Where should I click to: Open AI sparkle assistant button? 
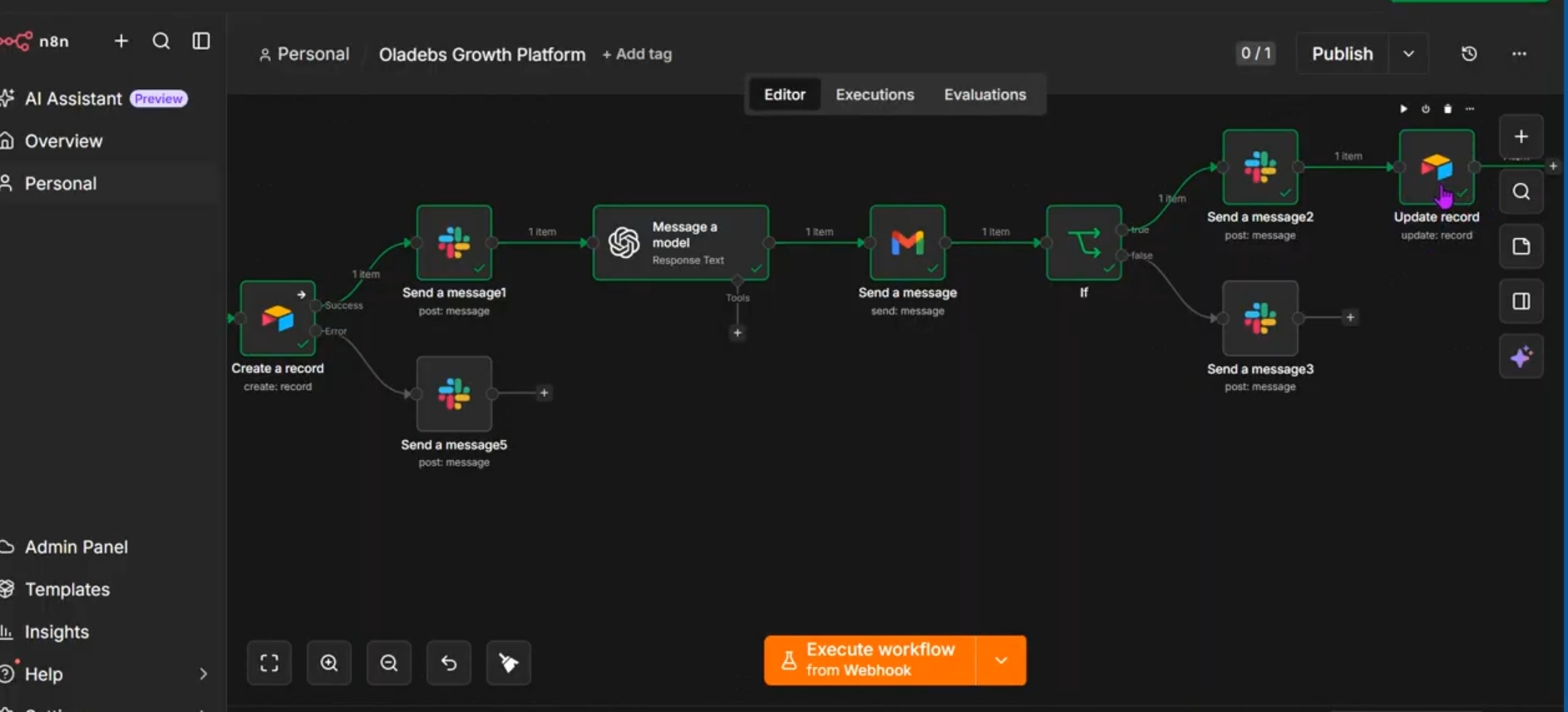(x=1521, y=357)
